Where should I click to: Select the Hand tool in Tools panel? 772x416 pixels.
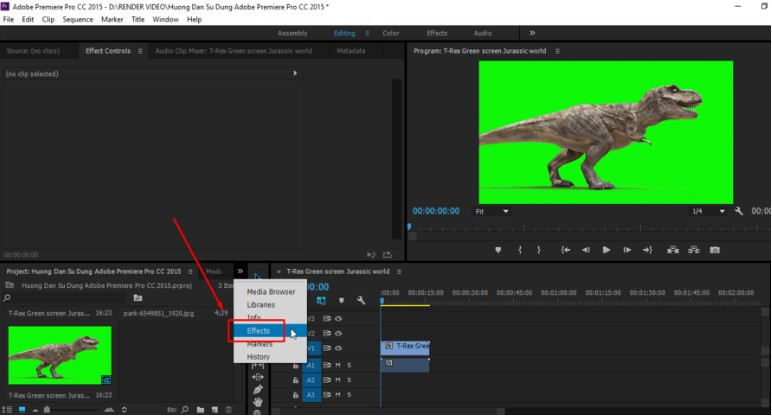point(258,402)
